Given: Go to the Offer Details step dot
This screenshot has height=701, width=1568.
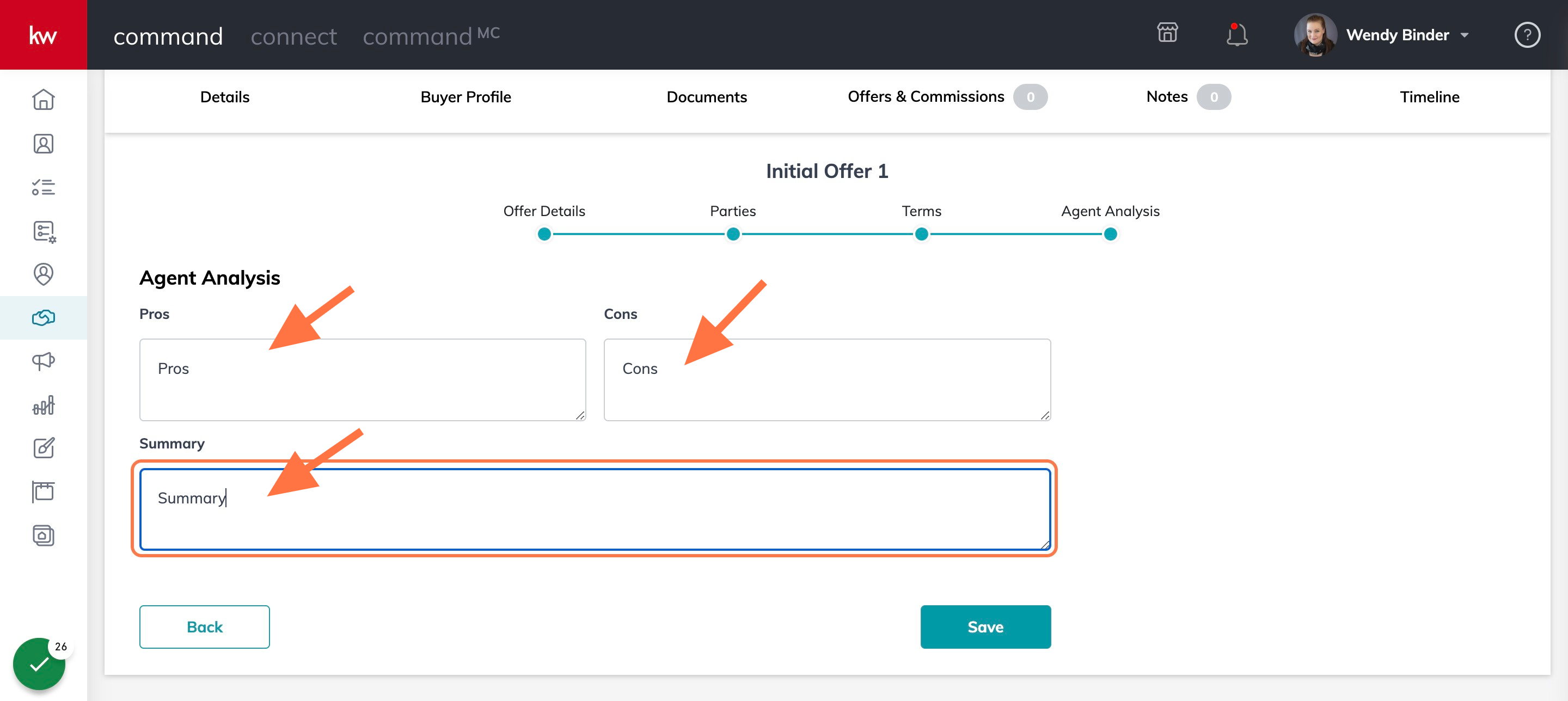Looking at the screenshot, I should (x=544, y=234).
